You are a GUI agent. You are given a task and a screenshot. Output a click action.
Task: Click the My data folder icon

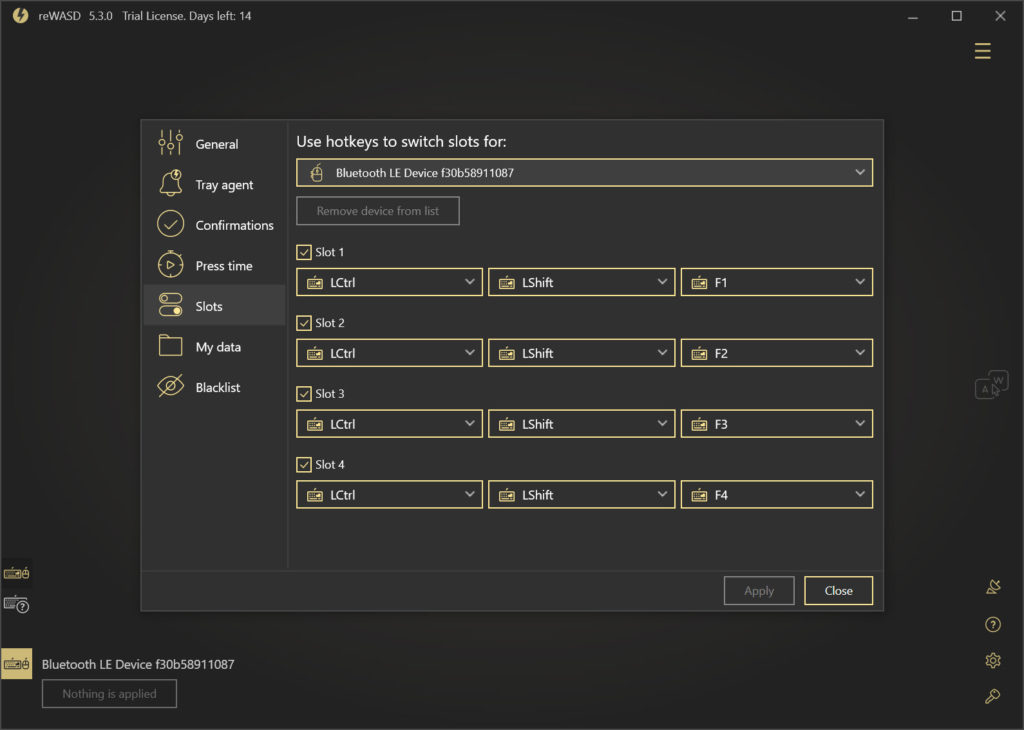(x=170, y=345)
